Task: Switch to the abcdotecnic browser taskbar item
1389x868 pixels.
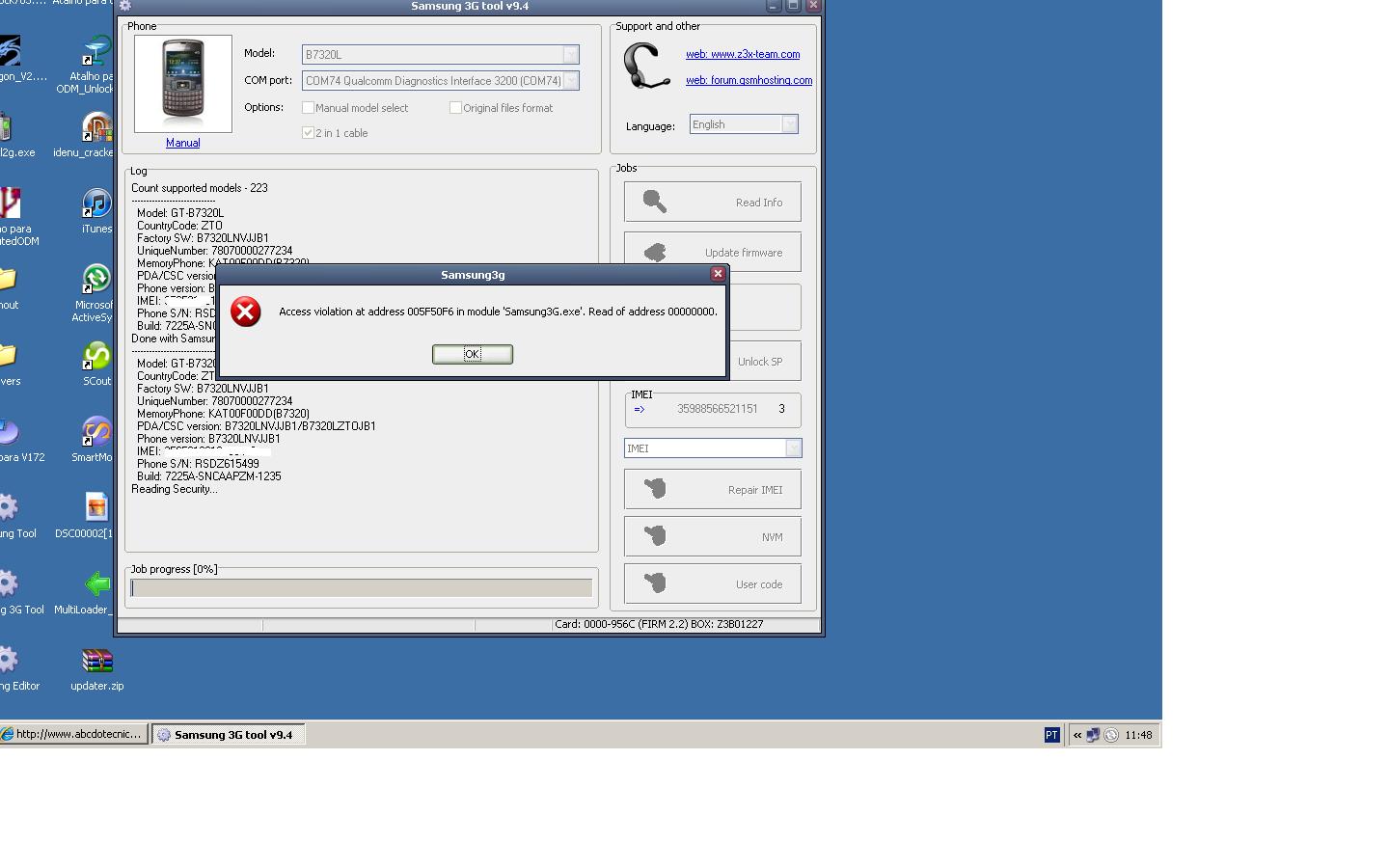Action: click(x=74, y=734)
